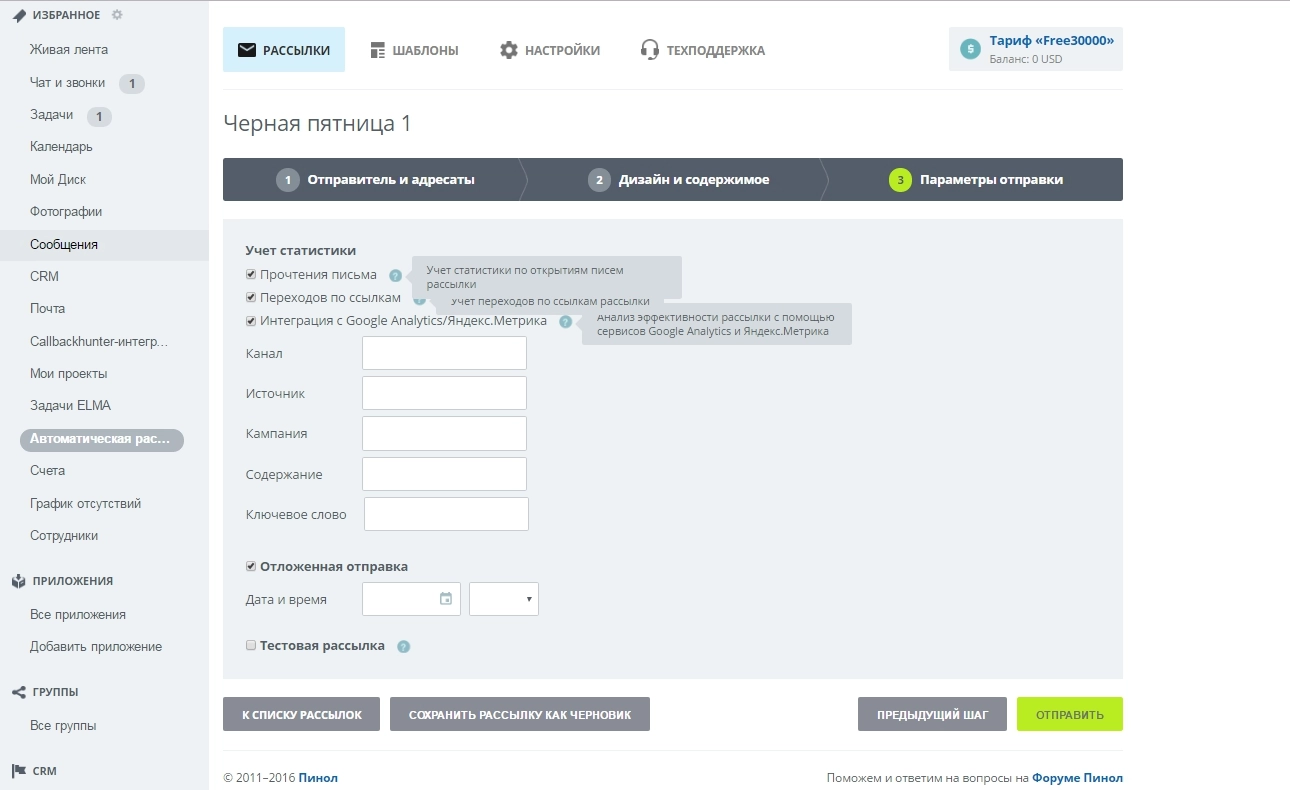This screenshot has width=1290, height=790.
Task: Uncheck the Прочтения письма checkbox
Action: click(x=251, y=274)
